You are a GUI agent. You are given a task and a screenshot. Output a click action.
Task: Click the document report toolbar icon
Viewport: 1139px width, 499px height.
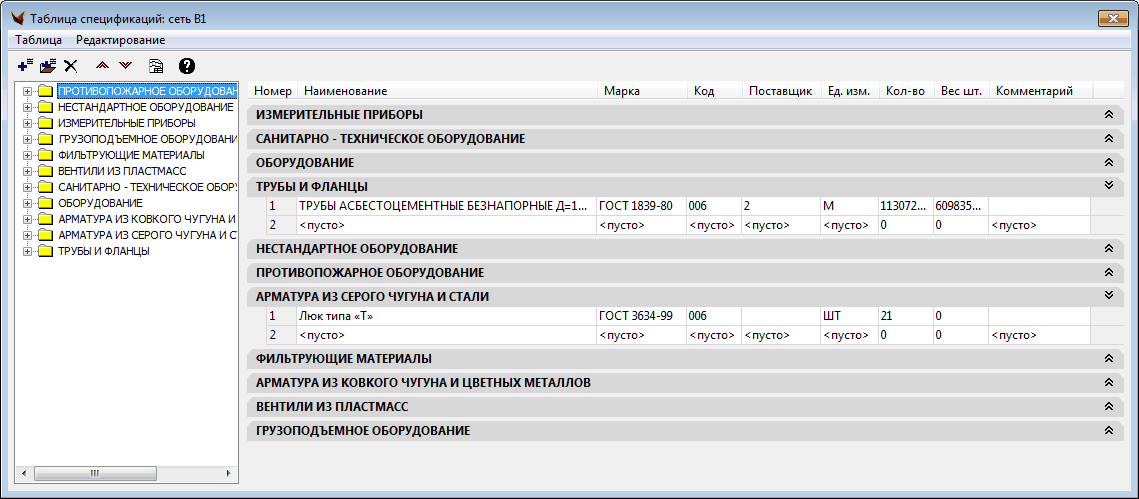[156, 66]
